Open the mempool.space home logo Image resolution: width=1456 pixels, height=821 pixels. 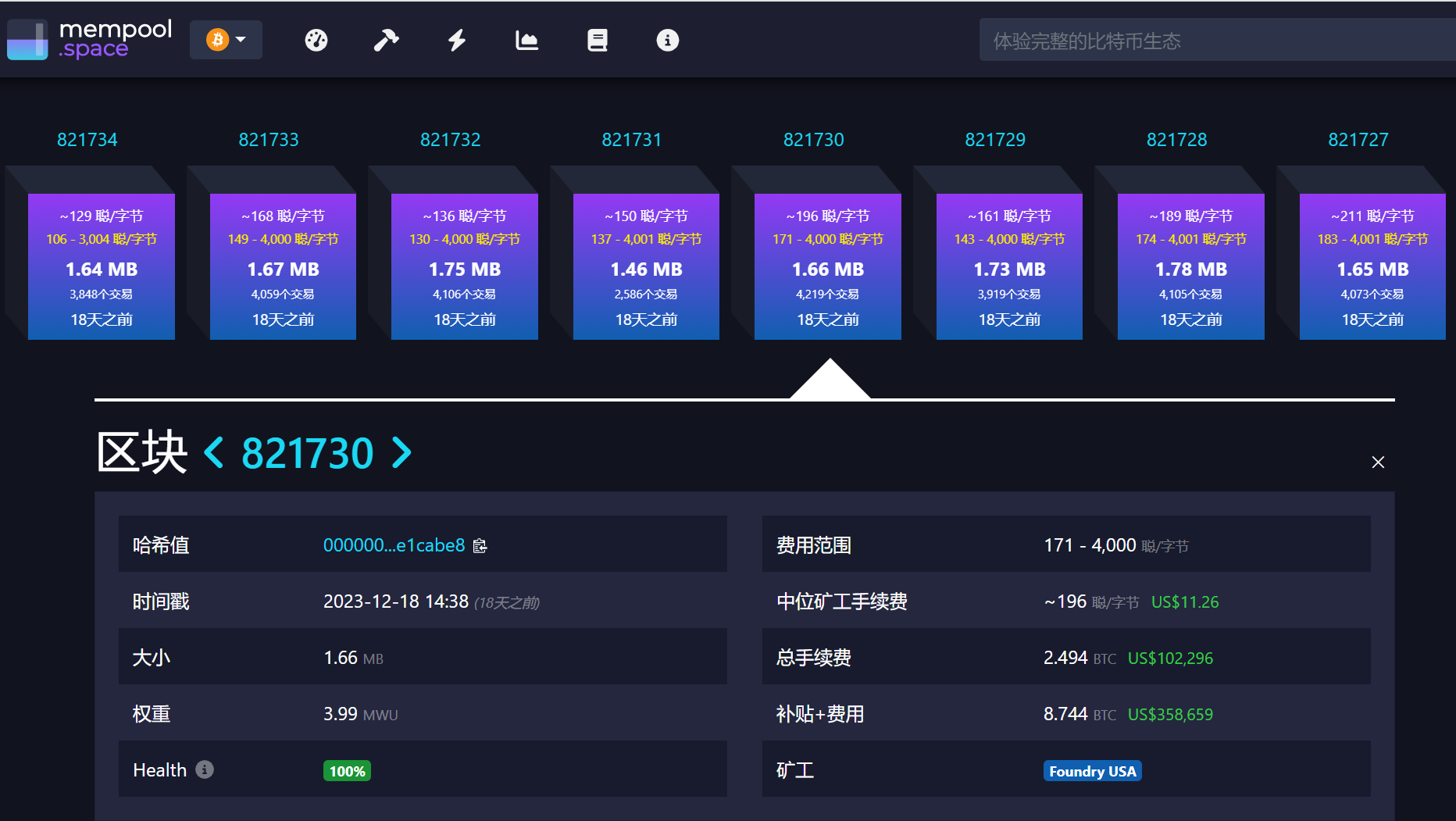[x=90, y=39]
